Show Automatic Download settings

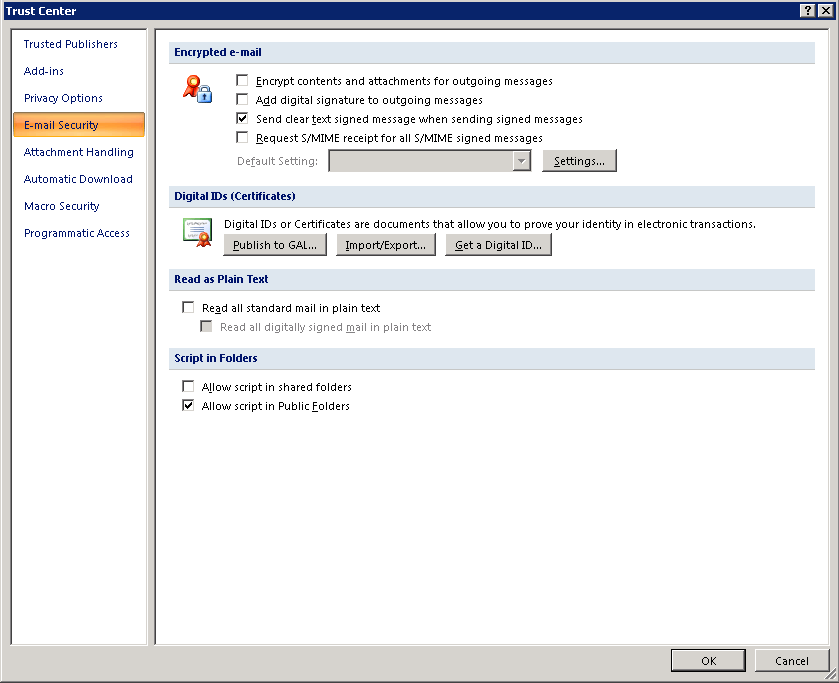tap(78, 179)
